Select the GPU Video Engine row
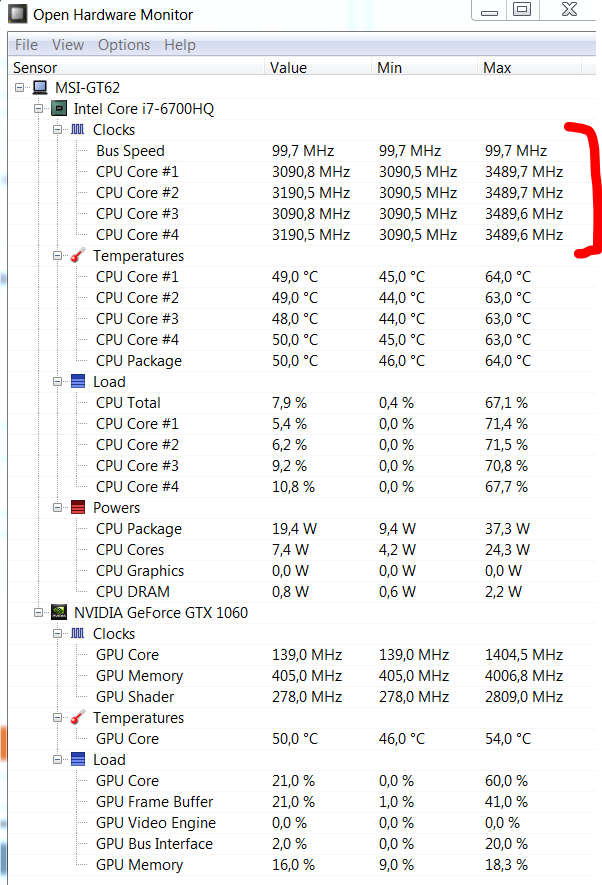Screen dimensions: 602x885 (302, 822)
